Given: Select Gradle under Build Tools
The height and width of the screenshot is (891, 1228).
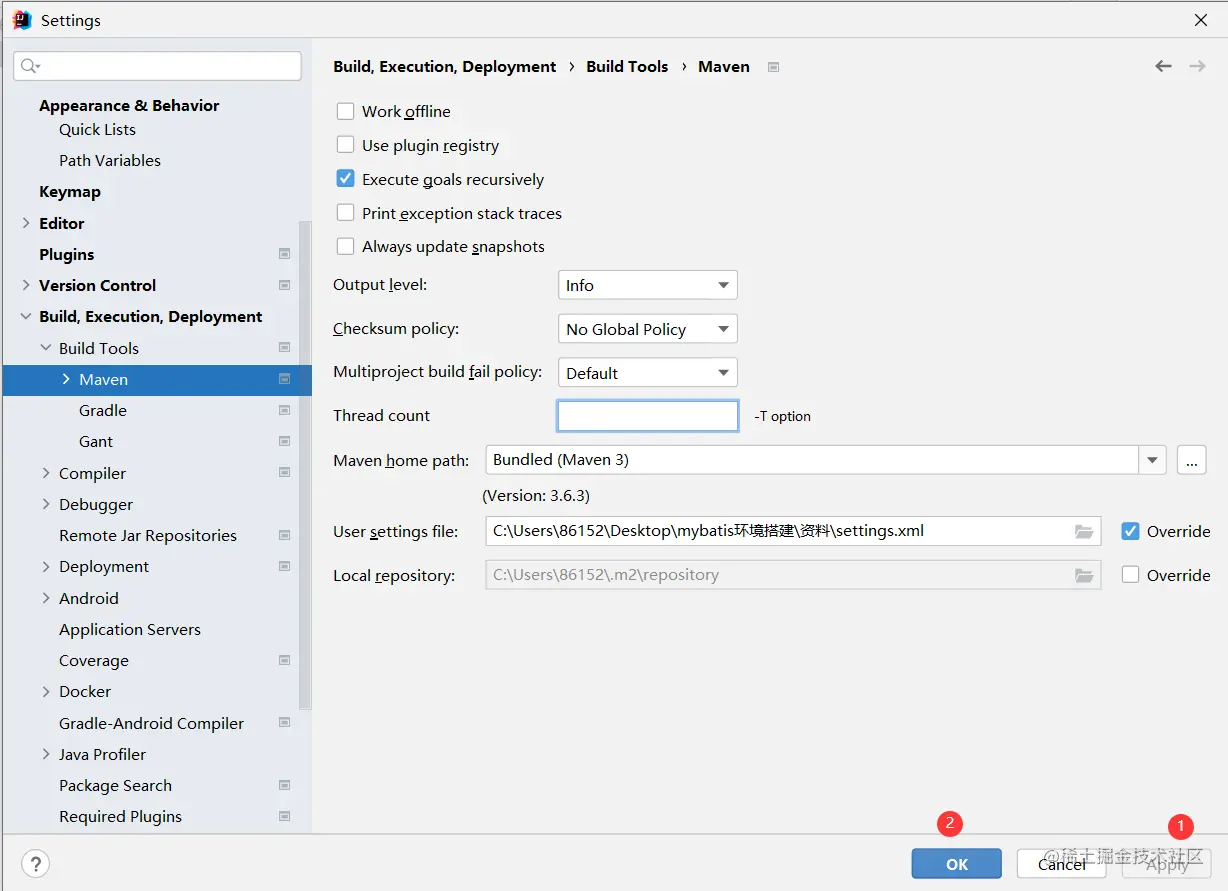Looking at the screenshot, I should pyautogui.click(x=103, y=410).
